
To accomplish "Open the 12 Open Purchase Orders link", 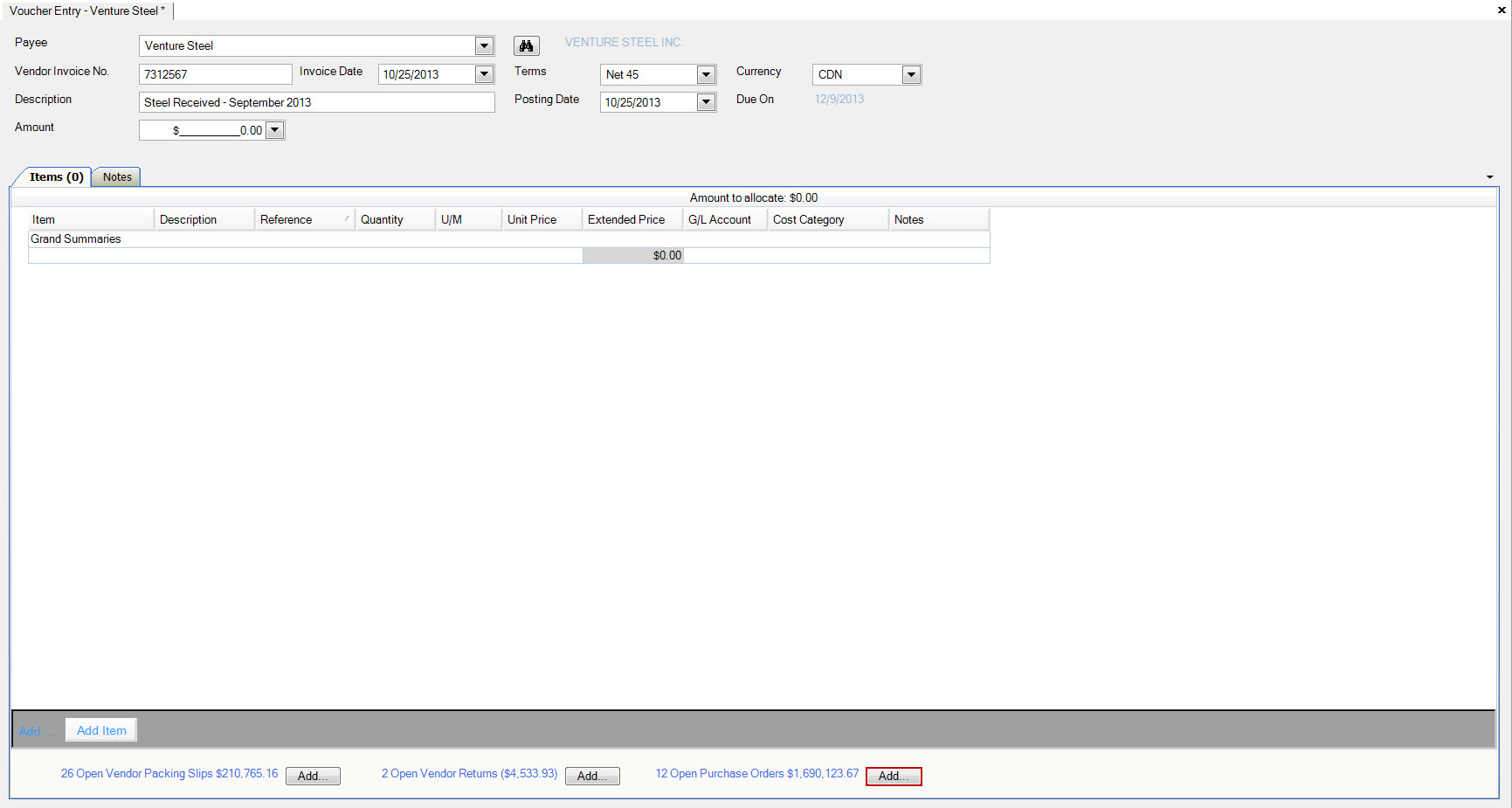I will pyautogui.click(x=757, y=773).
